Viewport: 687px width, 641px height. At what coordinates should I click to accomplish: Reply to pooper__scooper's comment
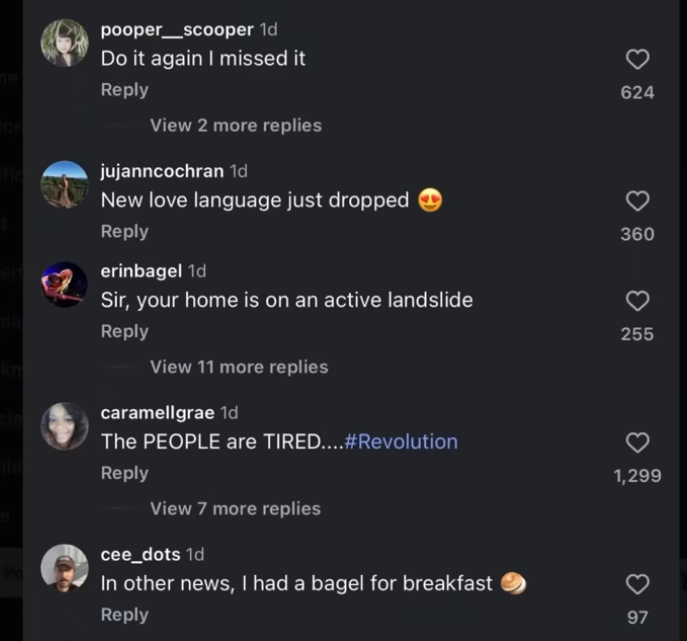tap(124, 90)
